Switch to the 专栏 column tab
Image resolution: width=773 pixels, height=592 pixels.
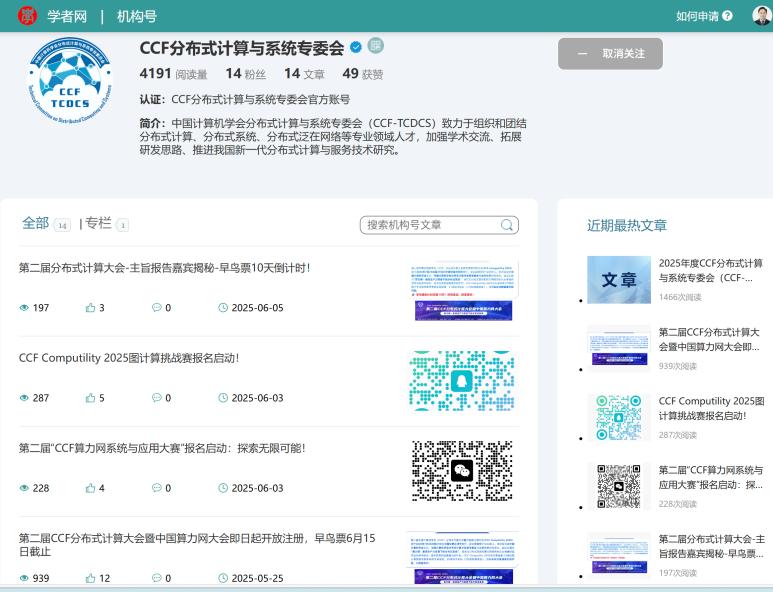98,223
